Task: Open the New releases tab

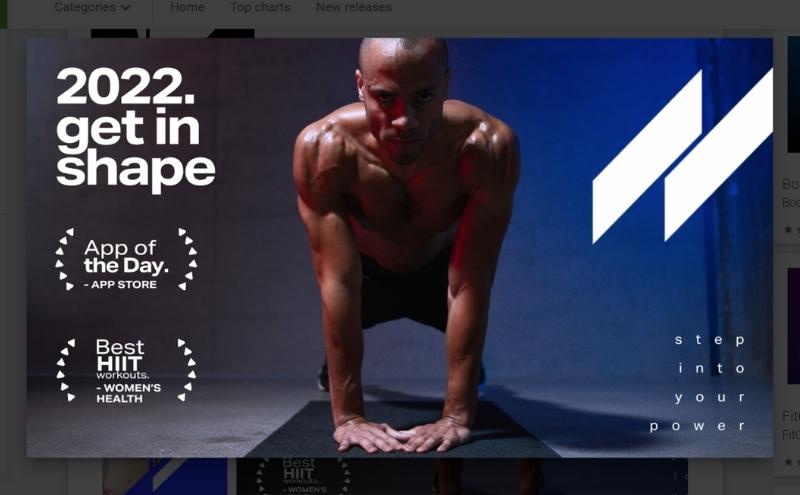Action: [354, 7]
